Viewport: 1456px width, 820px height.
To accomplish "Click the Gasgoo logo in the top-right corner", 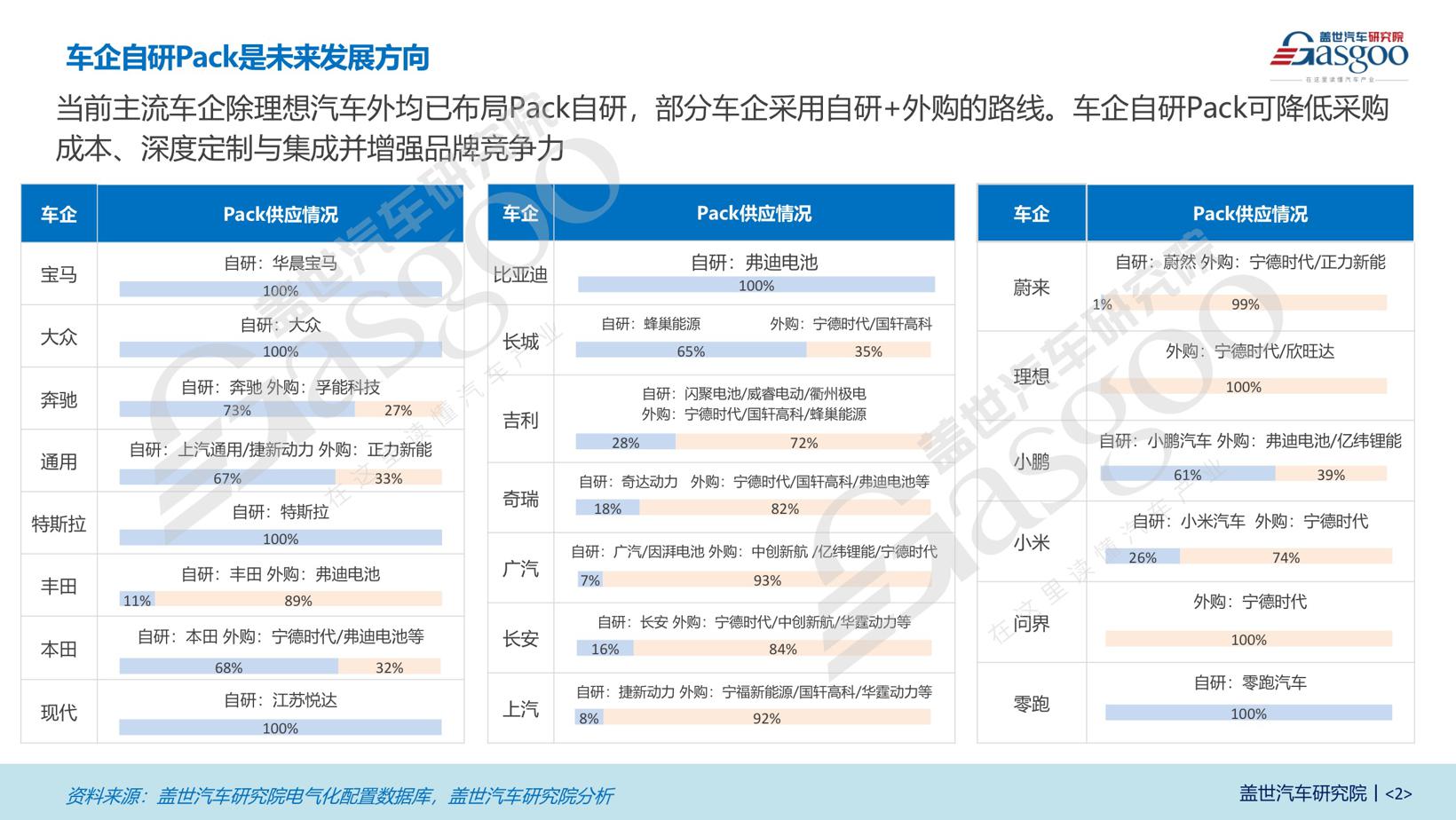I will pos(1339,55).
